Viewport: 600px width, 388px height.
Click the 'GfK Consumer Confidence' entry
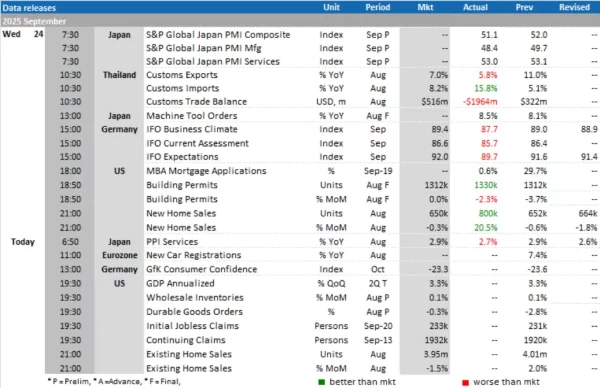pyautogui.click(x=201, y=269)
